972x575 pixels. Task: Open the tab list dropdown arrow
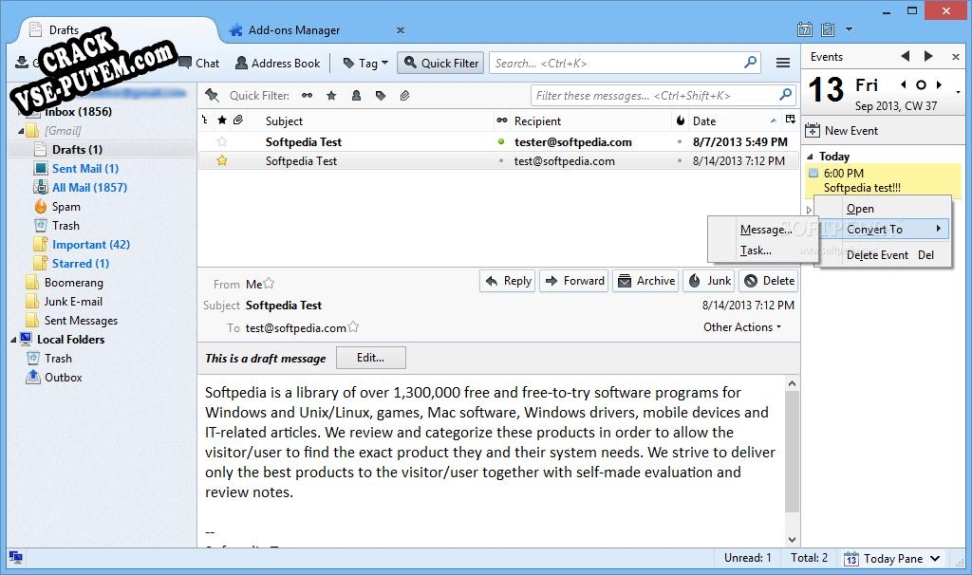click(849, 29)
